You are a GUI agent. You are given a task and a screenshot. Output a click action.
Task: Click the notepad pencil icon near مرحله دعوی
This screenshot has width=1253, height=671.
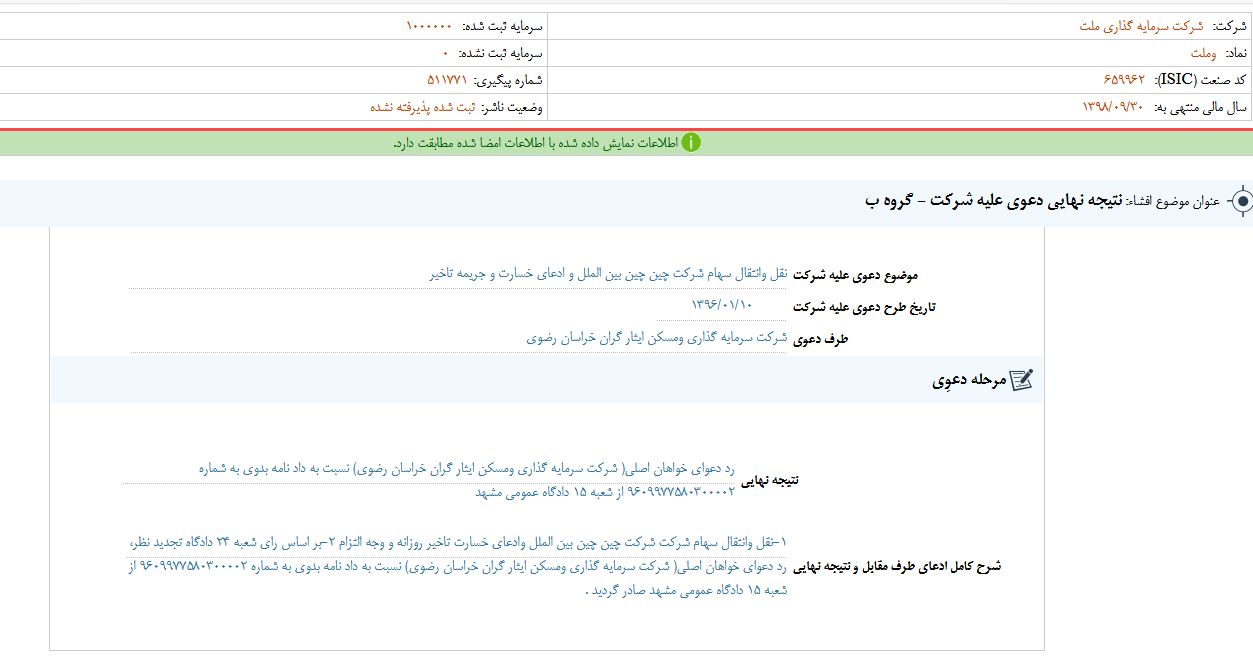[x=1021, y=380]
